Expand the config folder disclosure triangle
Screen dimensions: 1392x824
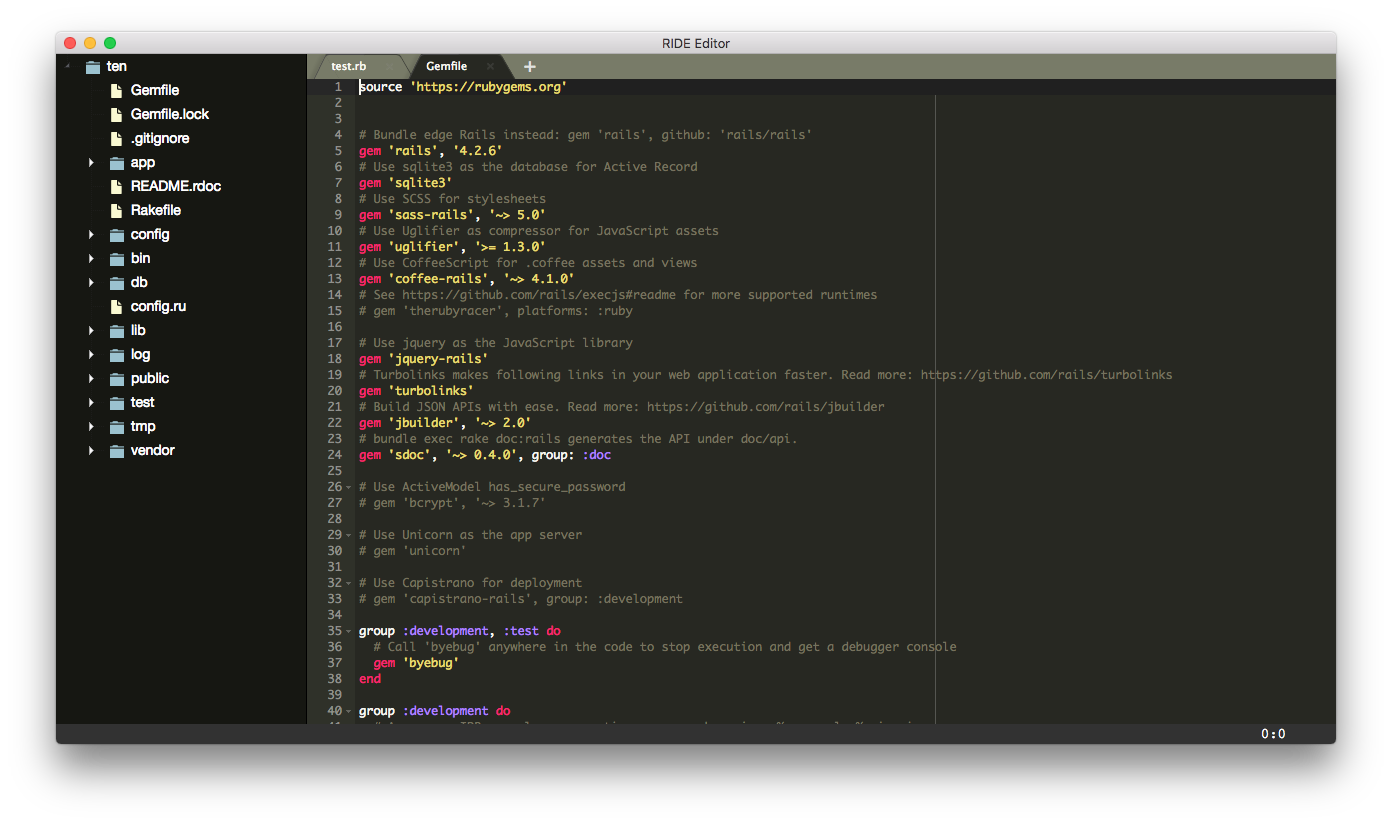pos(91,234)
